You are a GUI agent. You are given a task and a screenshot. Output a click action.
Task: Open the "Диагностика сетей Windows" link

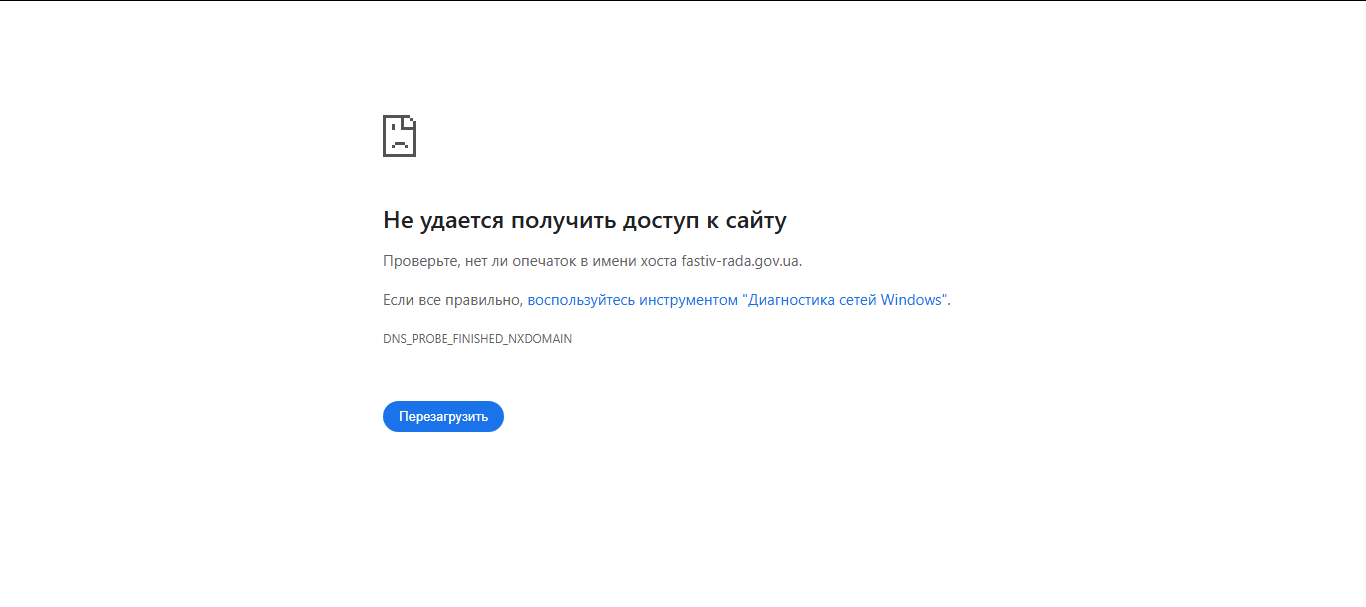[846, 298]
